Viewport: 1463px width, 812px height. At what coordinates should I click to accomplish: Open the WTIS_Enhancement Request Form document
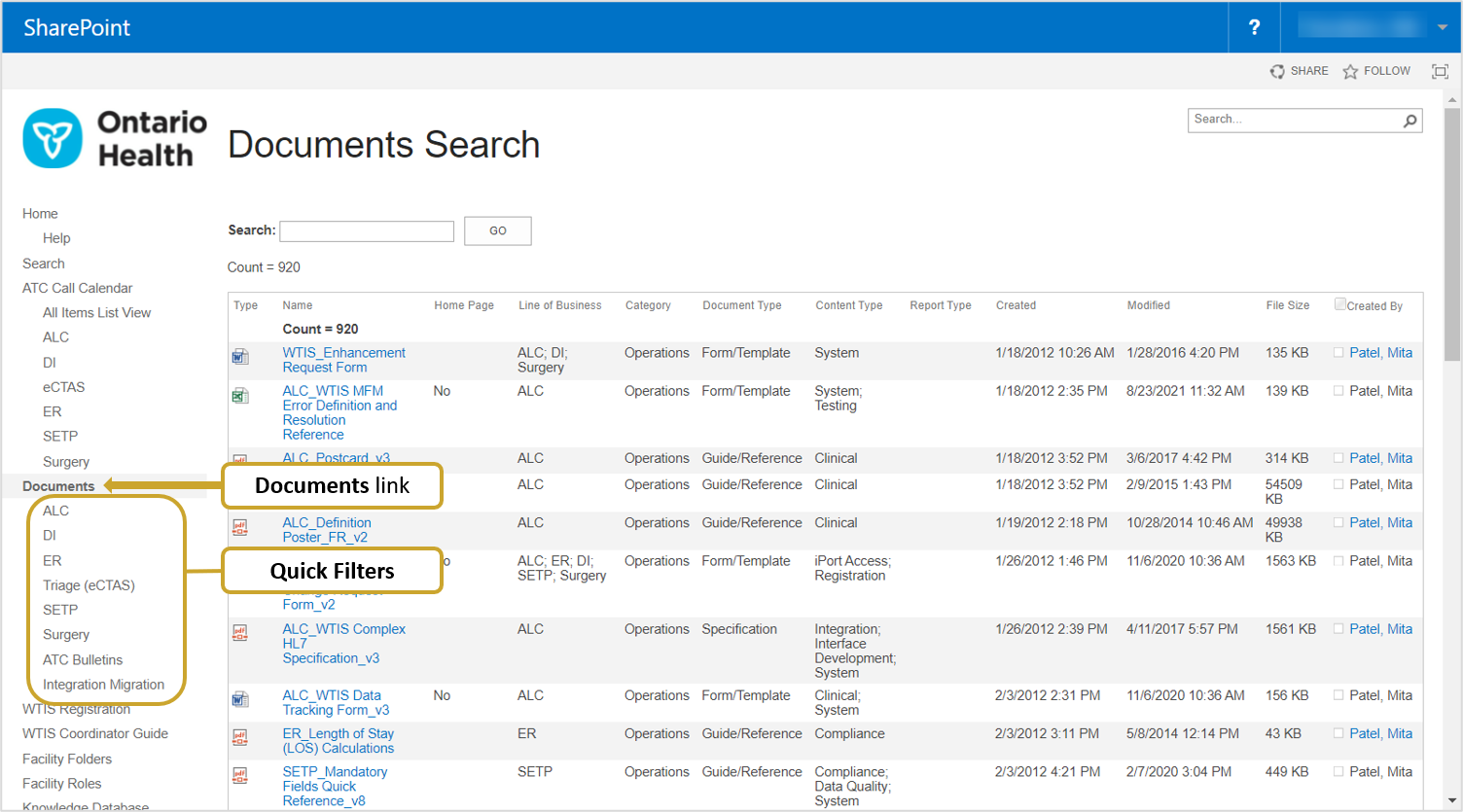tap(343, 360)
